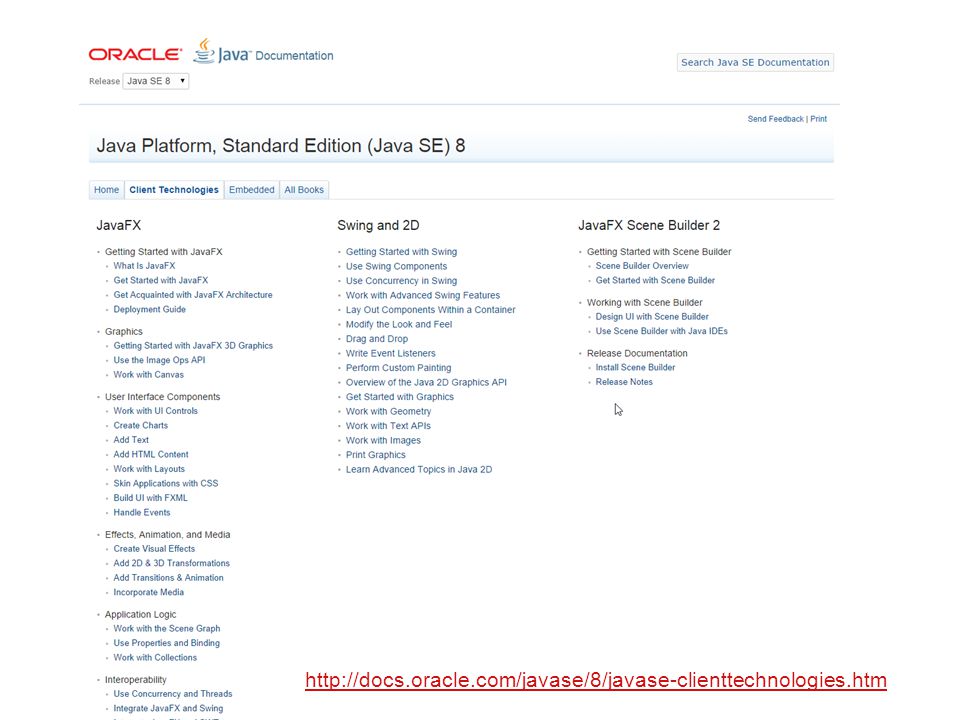Open Use the Image Ops API link
This screenshot has width=960, height=720.
[159, 360]
